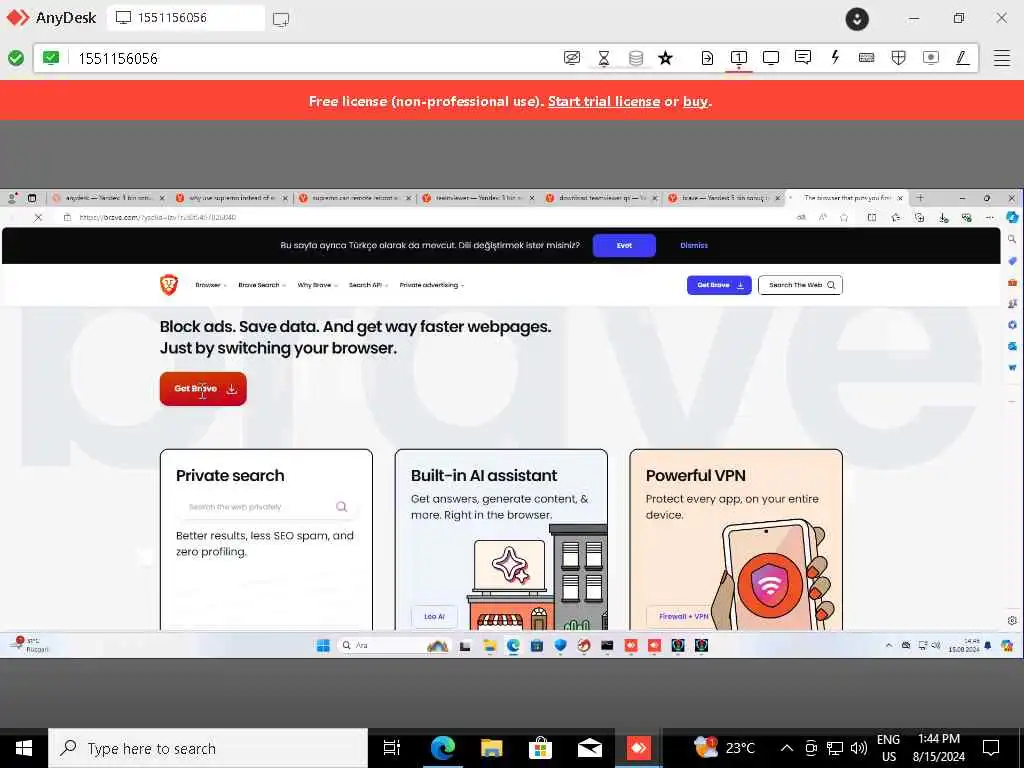Click the buy link in red banner
Viewport: 1024px width, 768px height.
pyautogui.click(x=696, y=101)
